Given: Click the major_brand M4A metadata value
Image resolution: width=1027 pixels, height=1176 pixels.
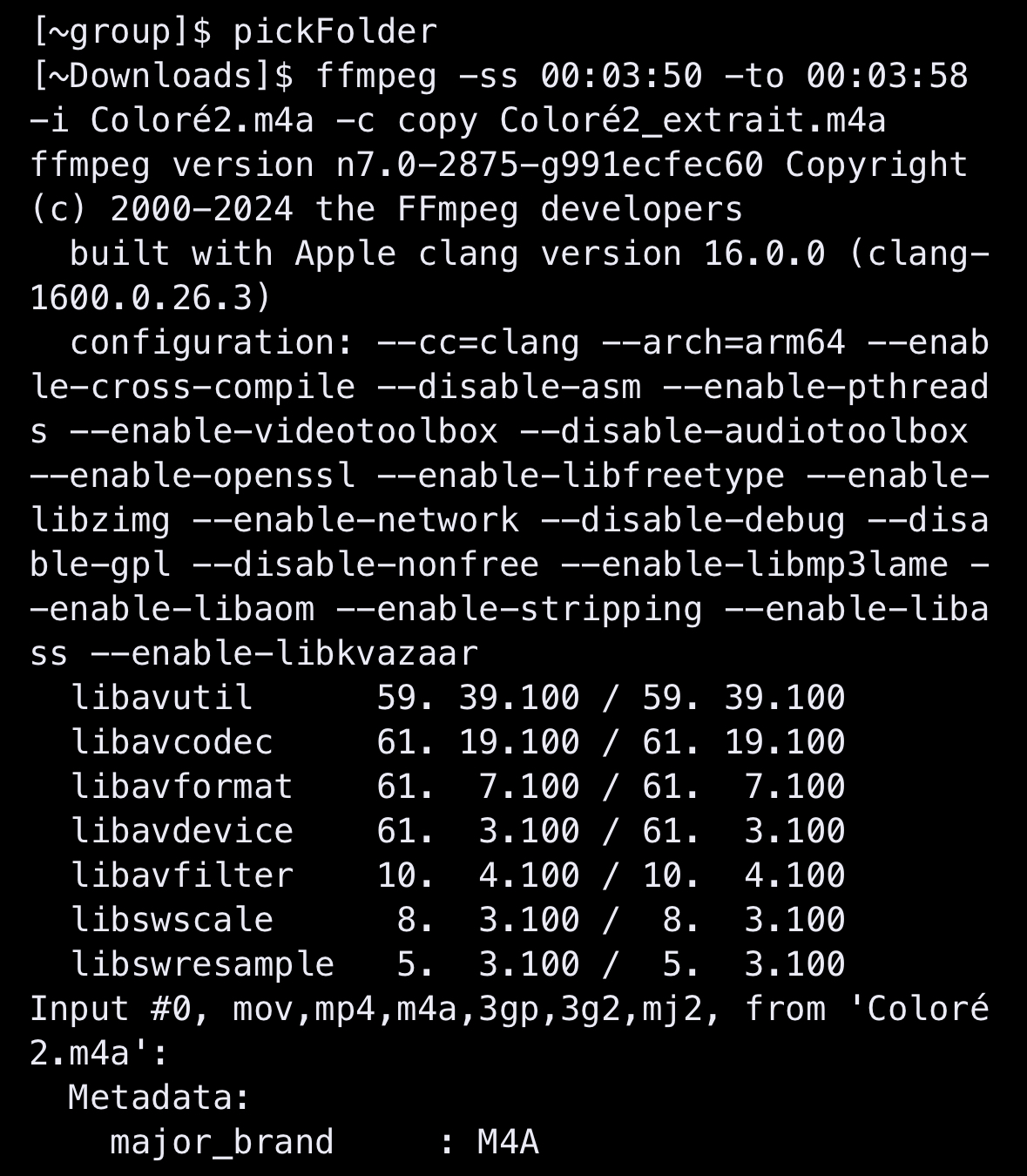Looking at the screenshot, I should tap(509, 1143).
